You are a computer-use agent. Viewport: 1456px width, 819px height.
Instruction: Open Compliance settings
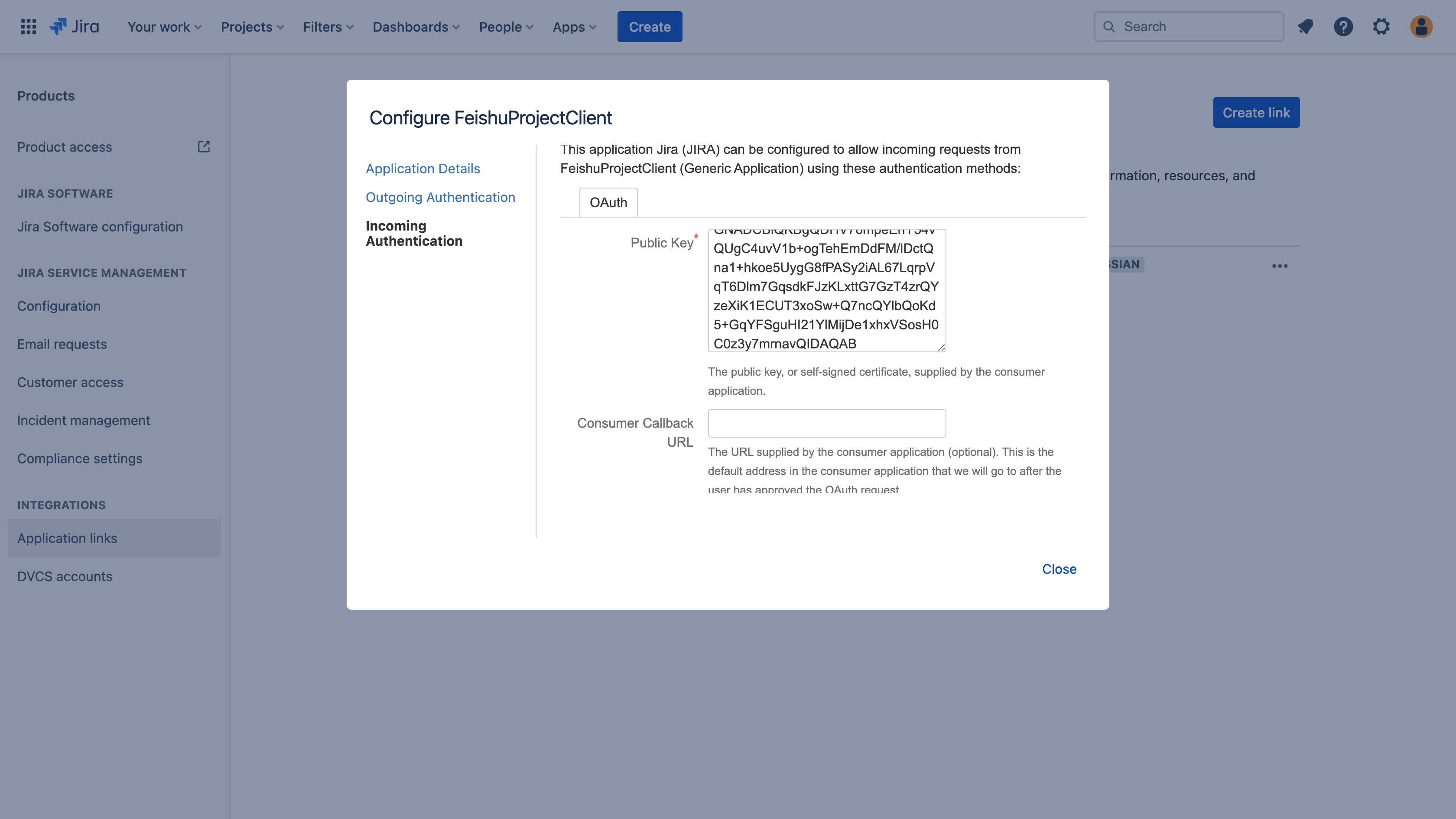point(80,458)
